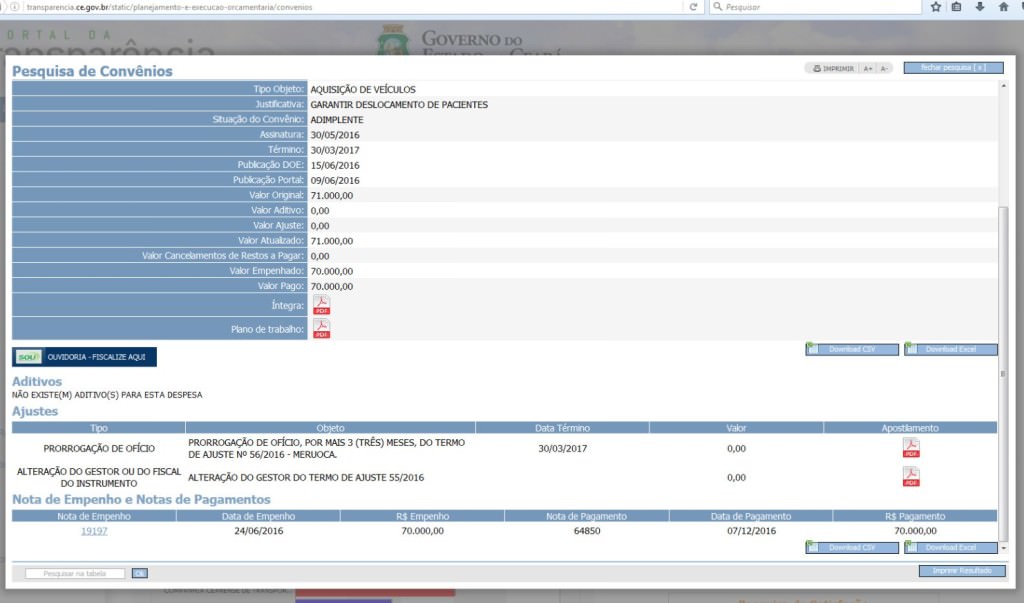Close the search with fechar pesquisa

pos(953,68)
